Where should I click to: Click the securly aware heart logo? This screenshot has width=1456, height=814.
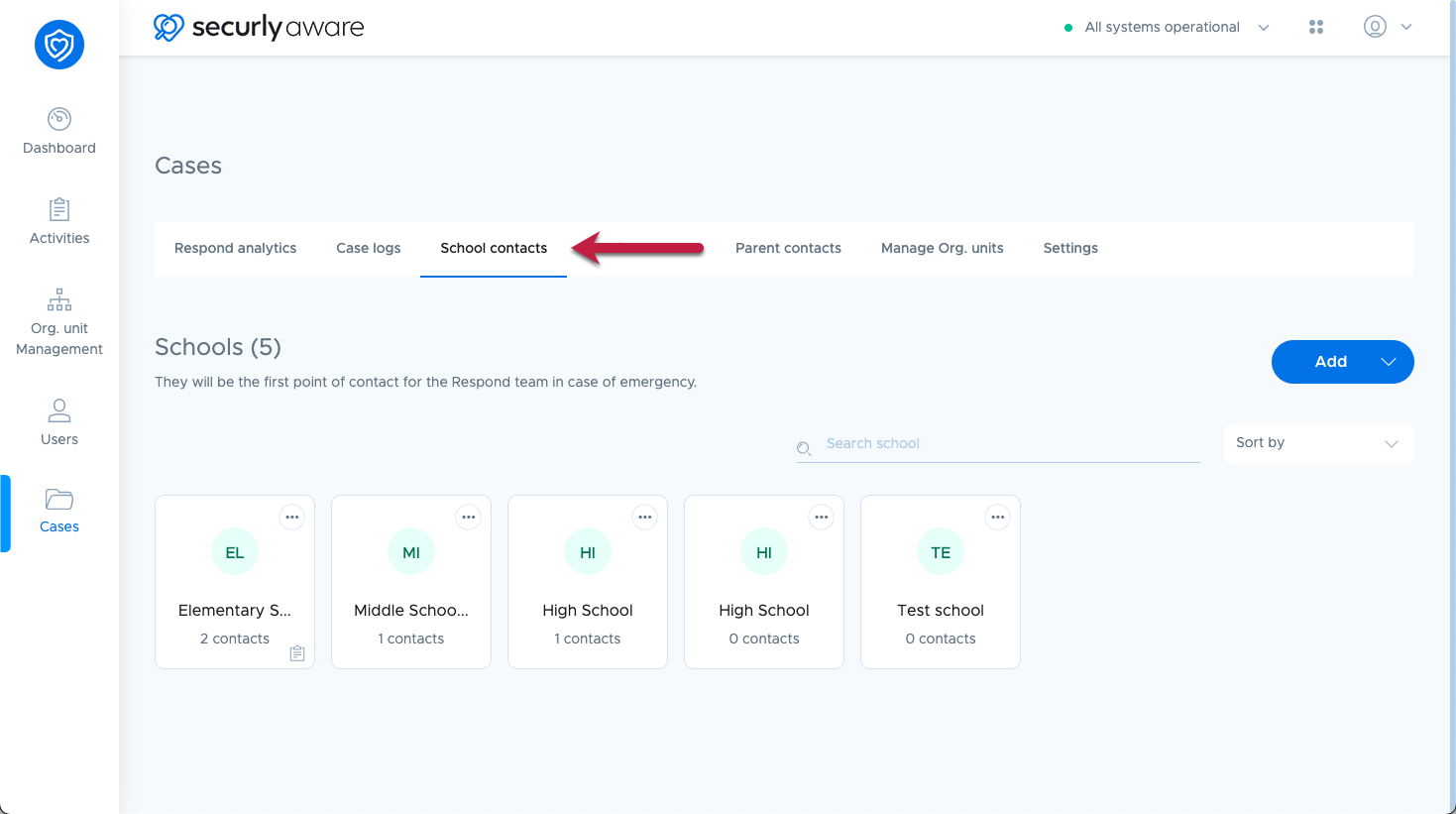168,27
